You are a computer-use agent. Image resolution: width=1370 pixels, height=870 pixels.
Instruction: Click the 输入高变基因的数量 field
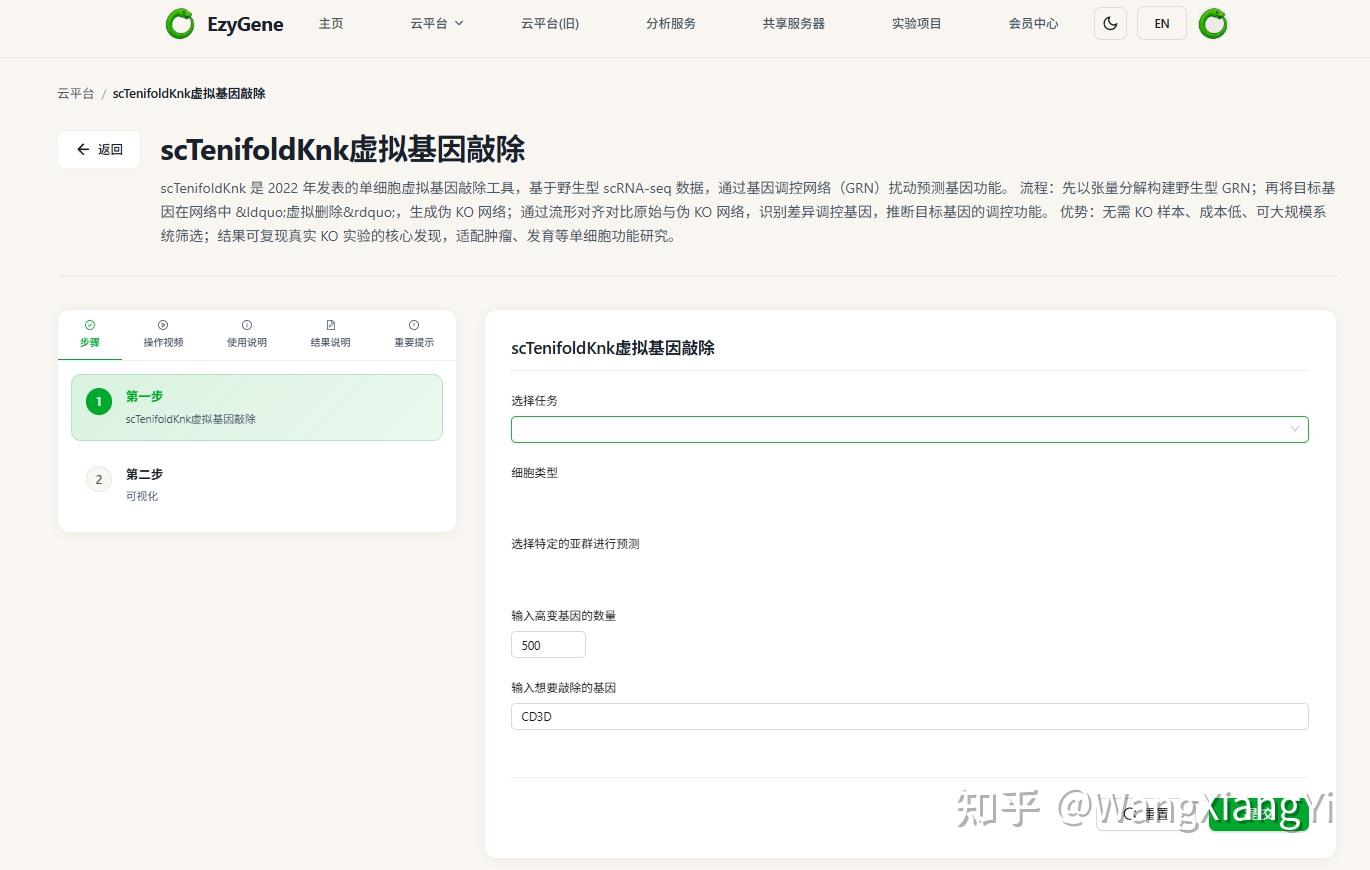coord(548,645)
